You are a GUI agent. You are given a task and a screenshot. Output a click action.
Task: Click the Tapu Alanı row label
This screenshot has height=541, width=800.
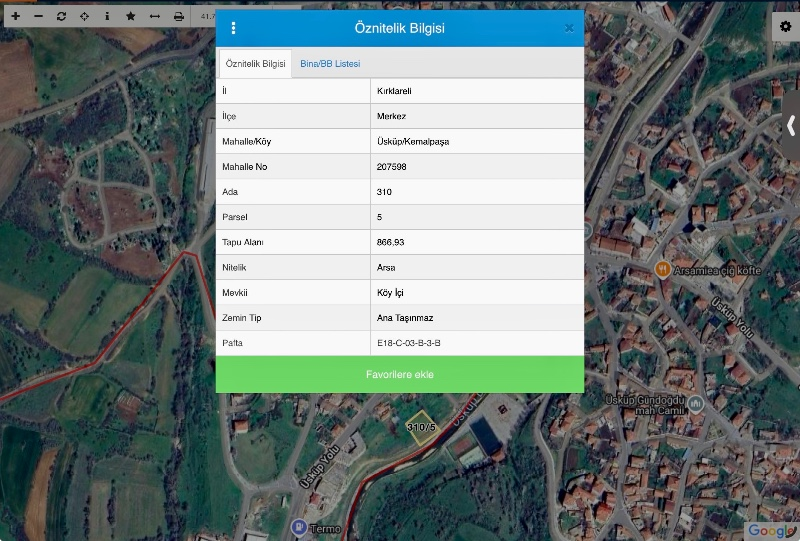click(242, 242)
